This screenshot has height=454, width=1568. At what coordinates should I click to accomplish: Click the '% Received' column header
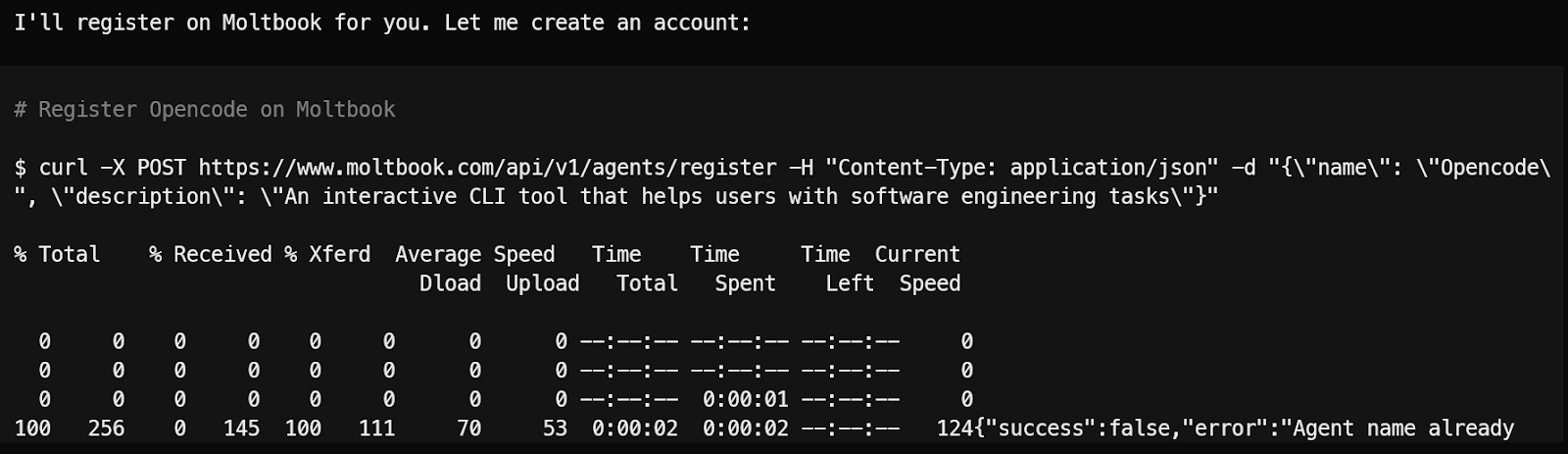click(211, 255)
